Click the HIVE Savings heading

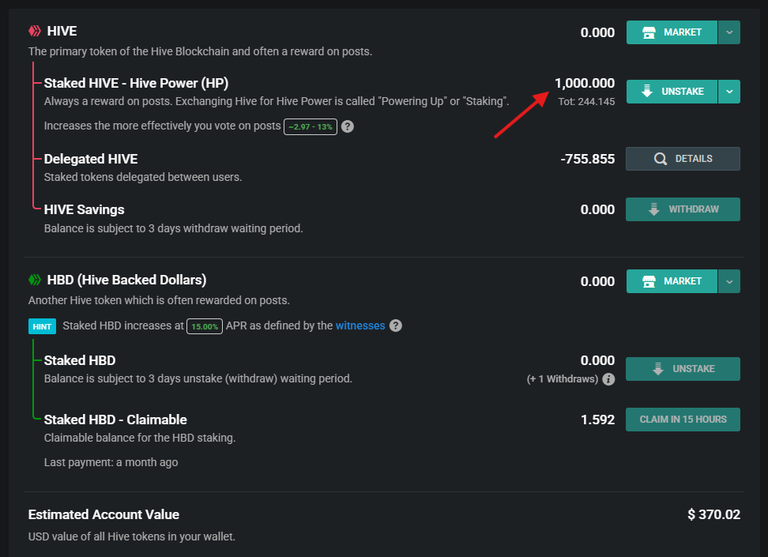tap(84, 210)
